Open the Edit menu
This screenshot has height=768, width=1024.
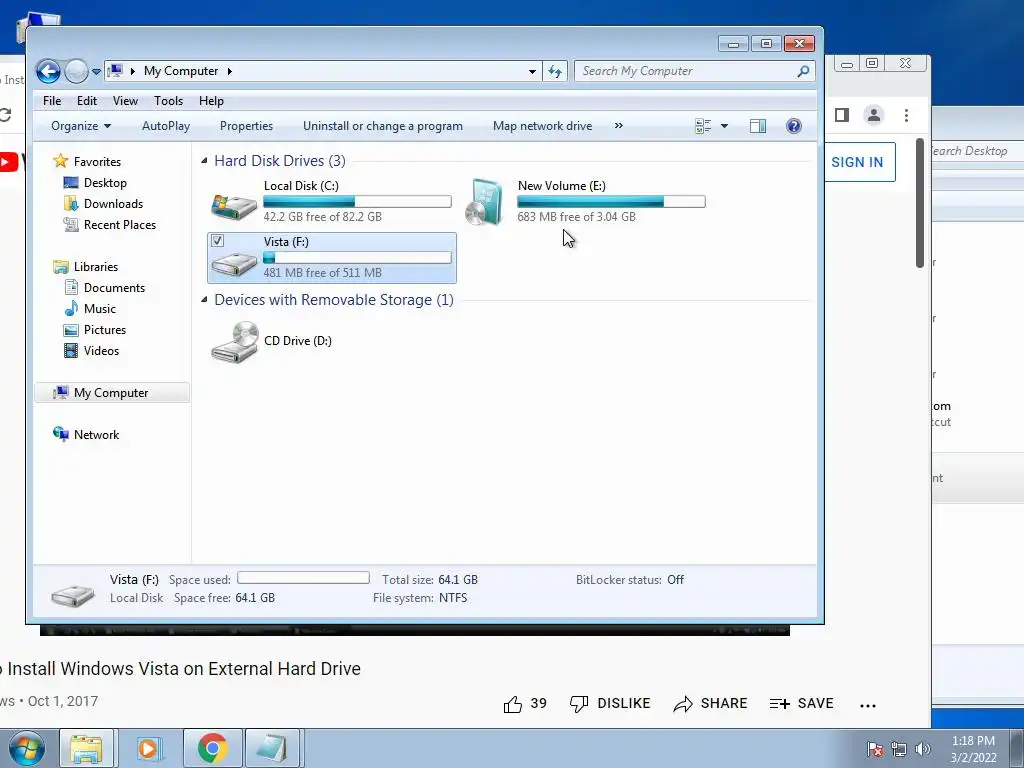pyautogui.click(x=86, y=101)
